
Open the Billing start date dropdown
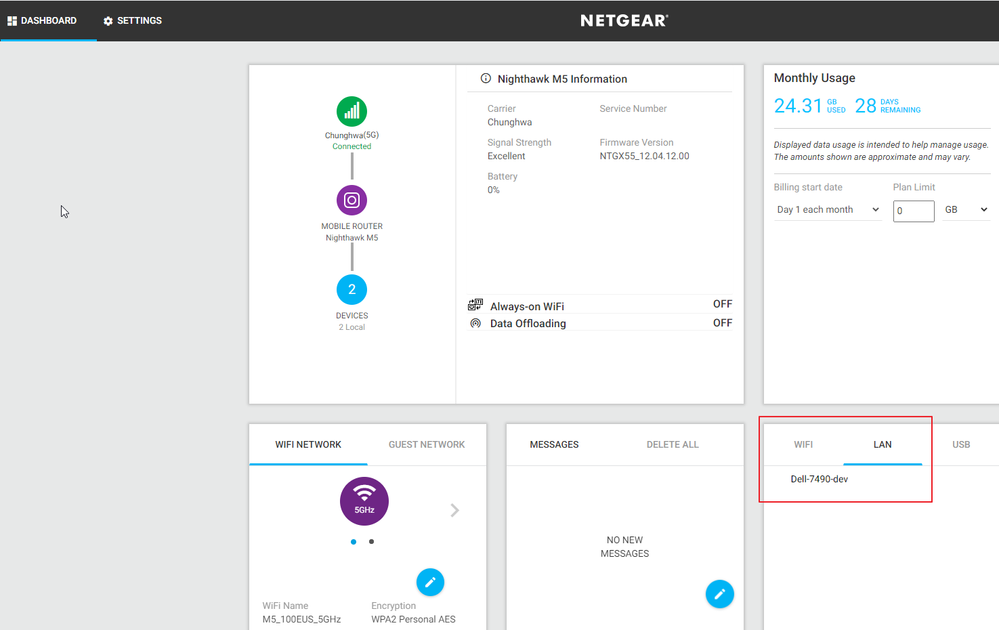click(827, 210)
